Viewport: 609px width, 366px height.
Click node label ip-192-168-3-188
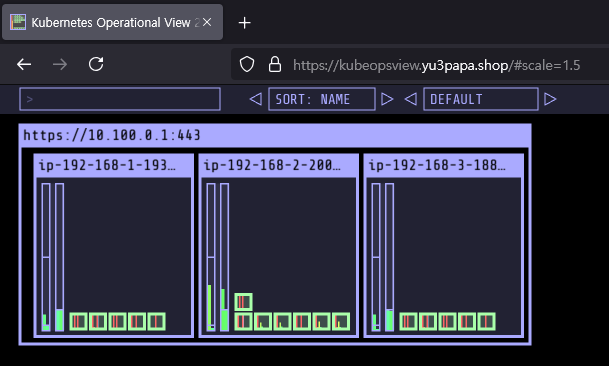click(437, 165)
